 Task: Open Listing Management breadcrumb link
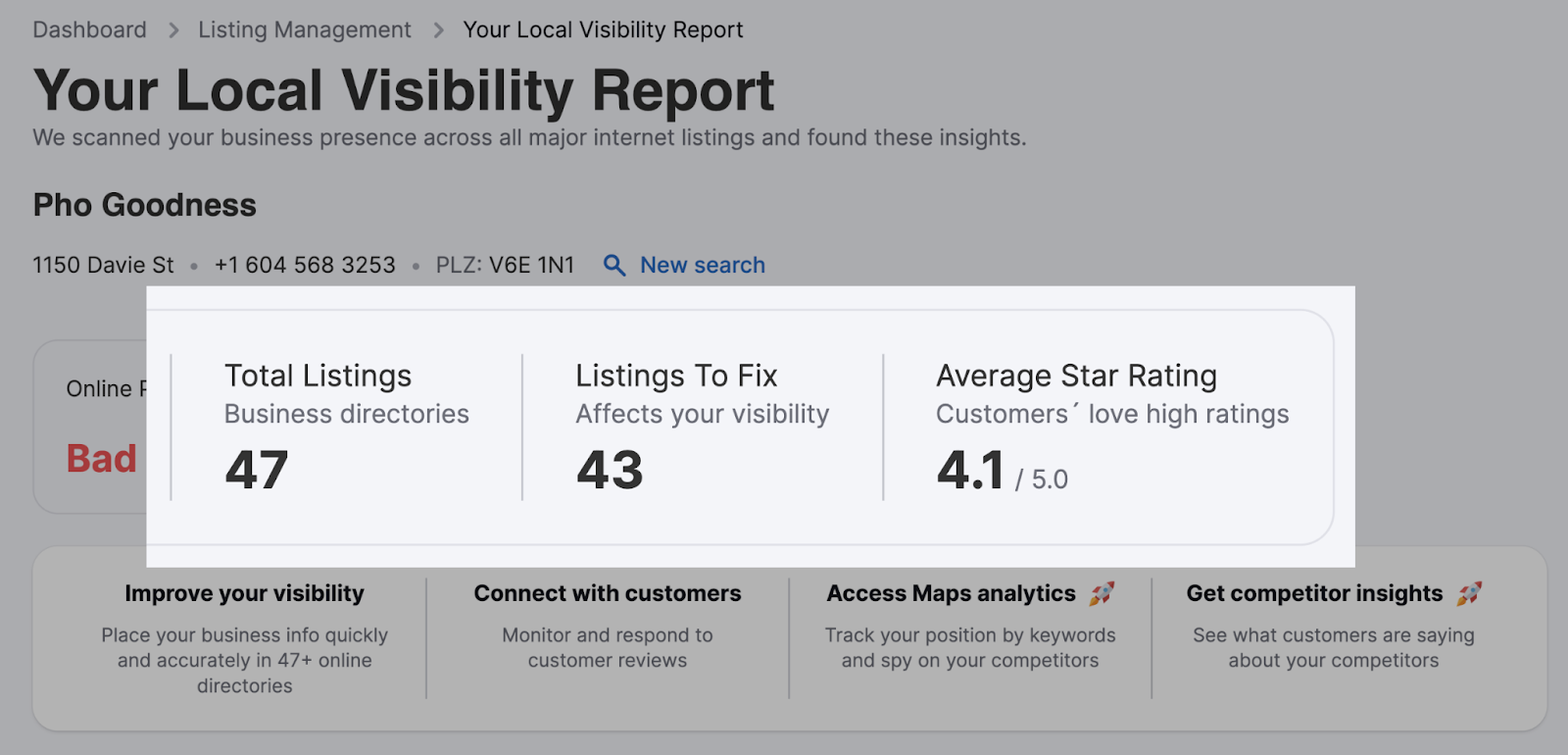(x=305, y=30)
